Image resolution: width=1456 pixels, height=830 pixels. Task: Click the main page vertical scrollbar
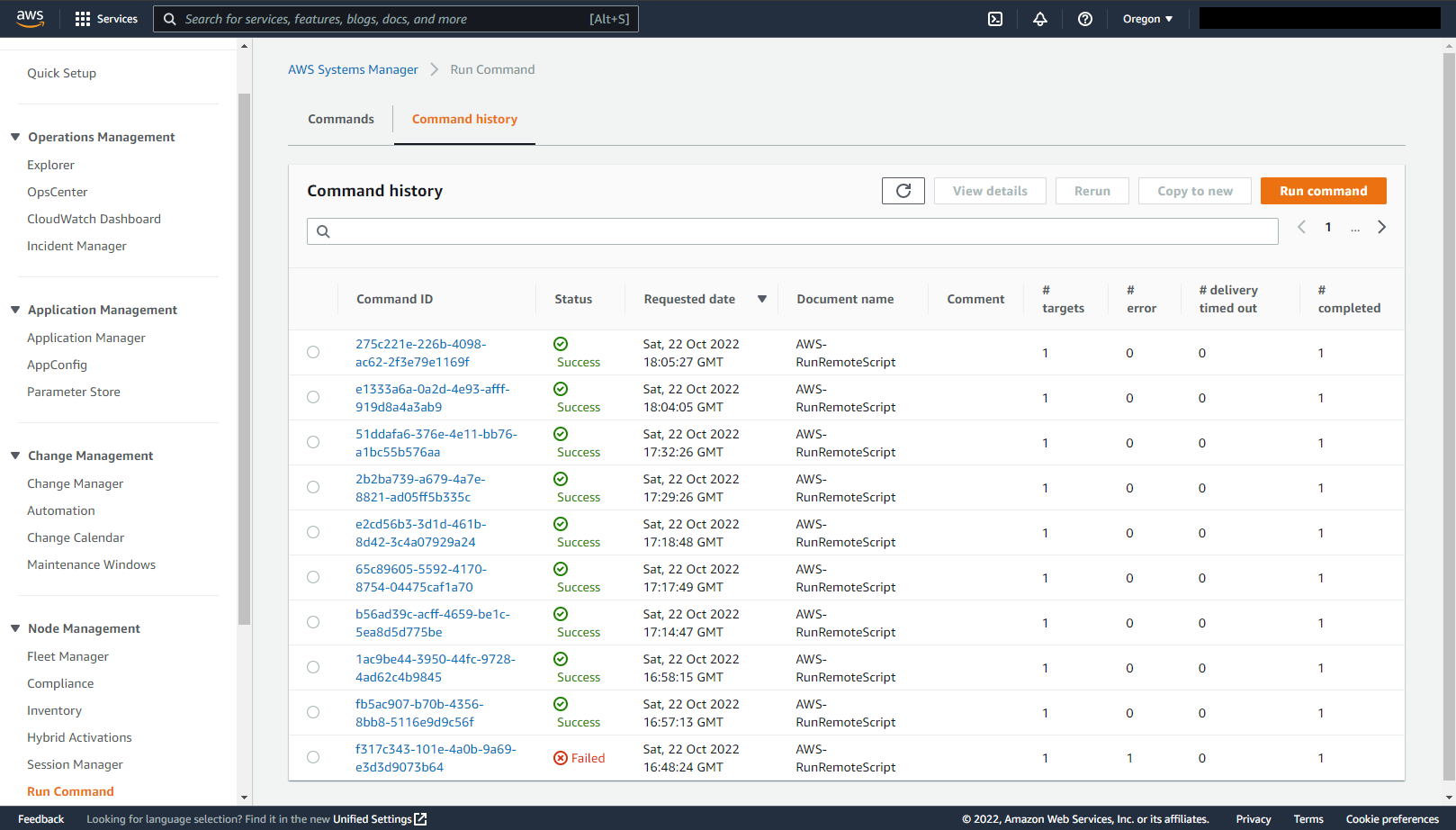point(1449,416)
